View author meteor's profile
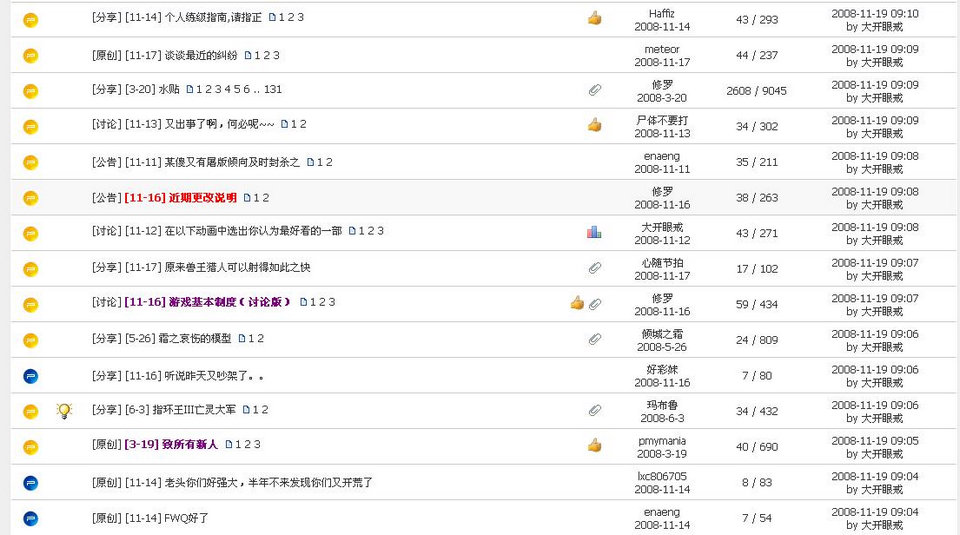 tap(662, 49)
